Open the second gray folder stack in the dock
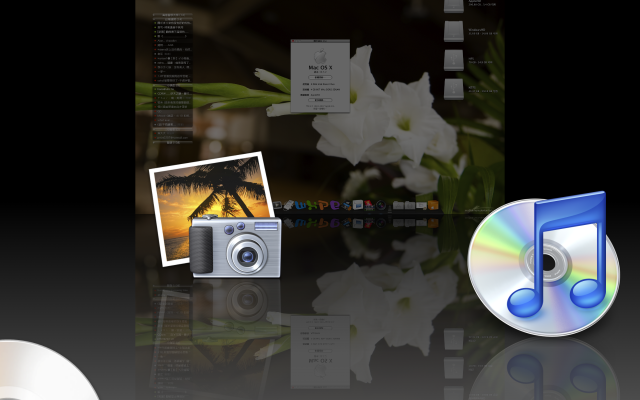Screen dimensions: 640x400 [x=410, y=205]
